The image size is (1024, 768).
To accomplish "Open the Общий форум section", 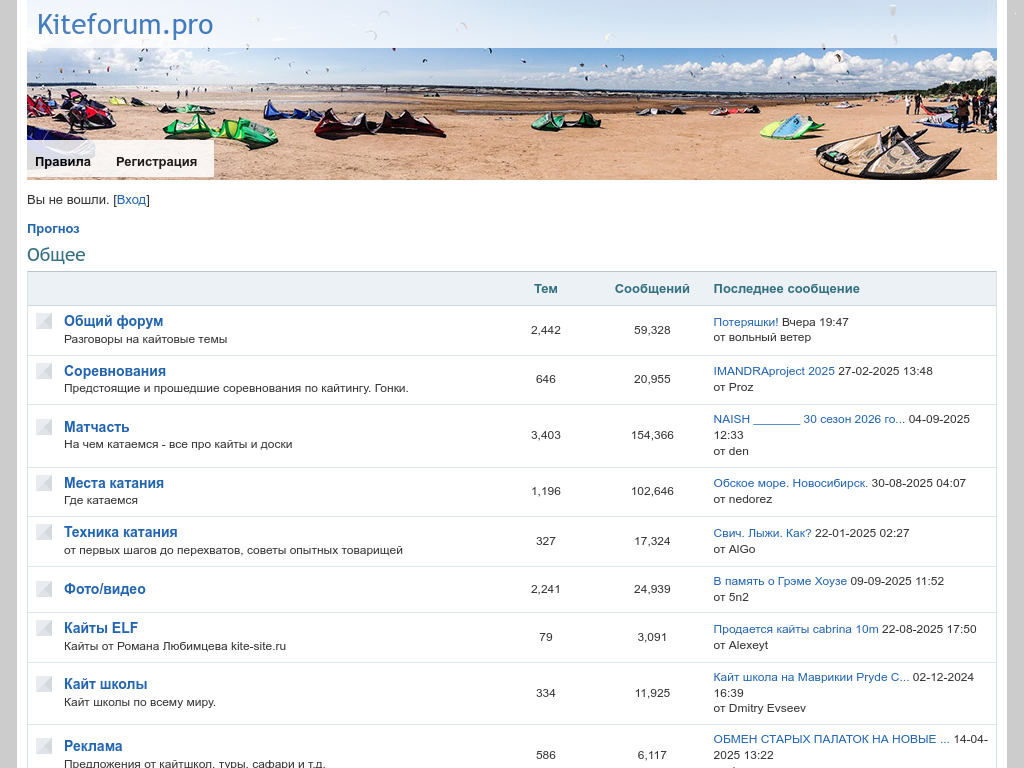I will click(x=113, y=321).
